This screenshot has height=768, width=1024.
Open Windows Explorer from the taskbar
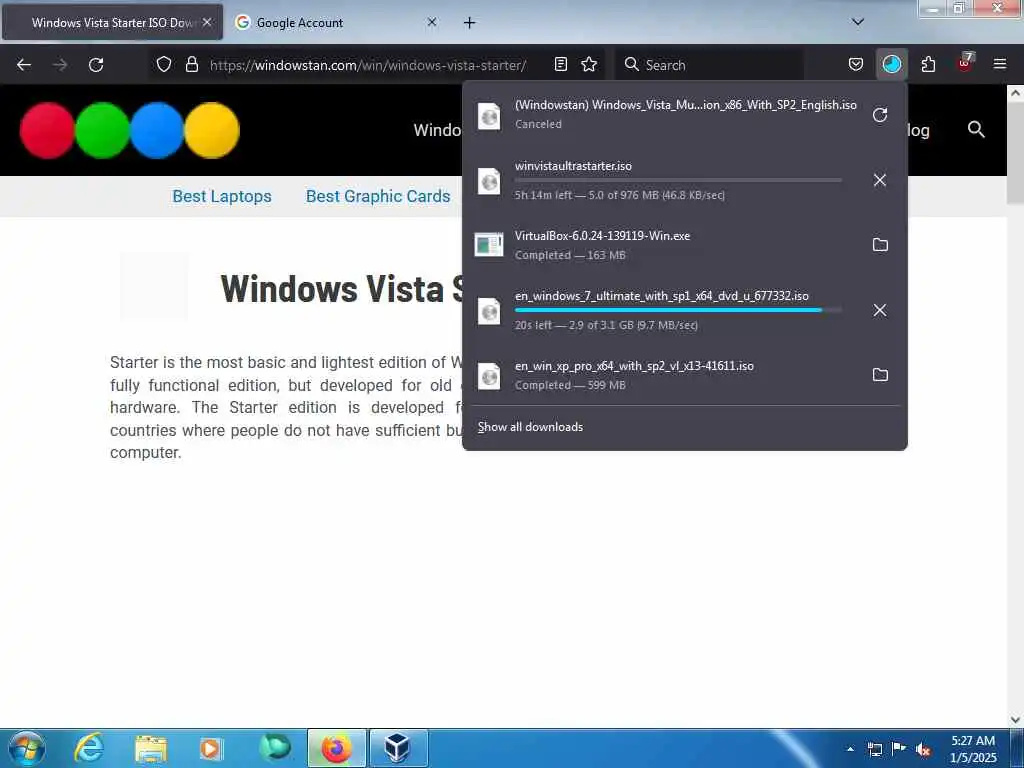151,748
